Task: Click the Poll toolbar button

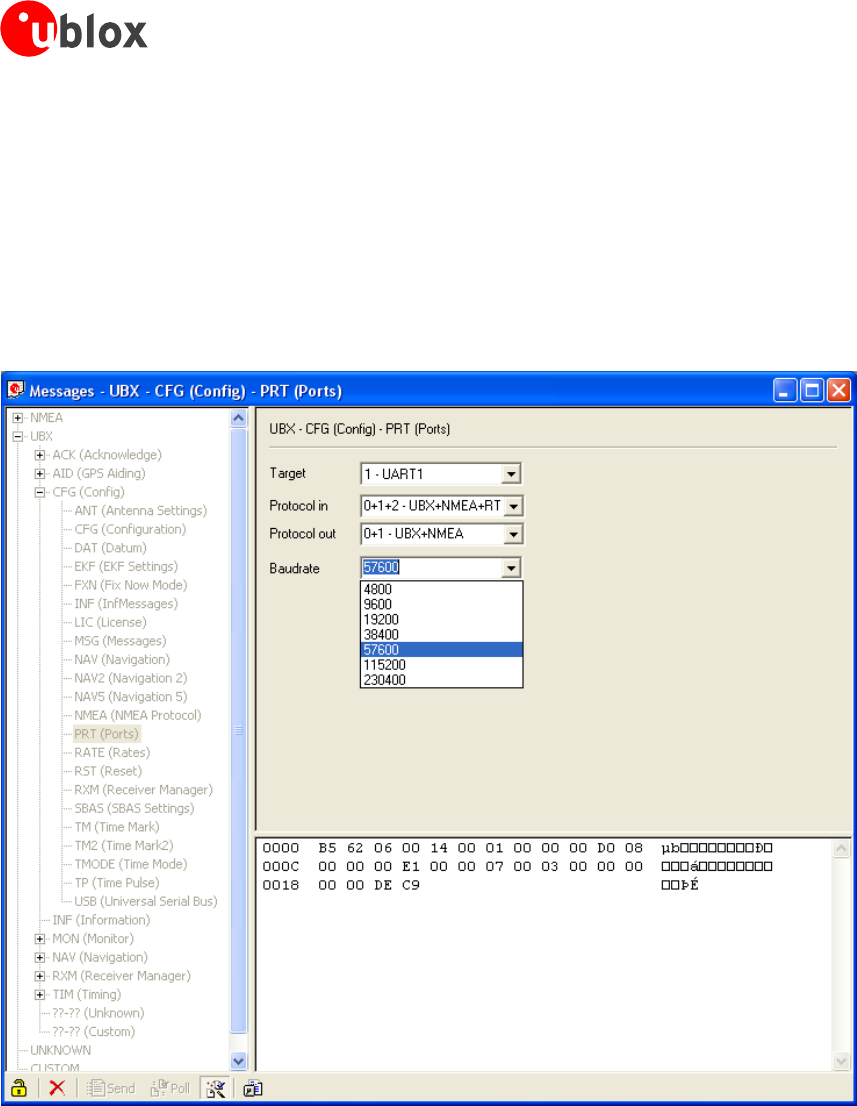Action: [x=170, y=1088]
